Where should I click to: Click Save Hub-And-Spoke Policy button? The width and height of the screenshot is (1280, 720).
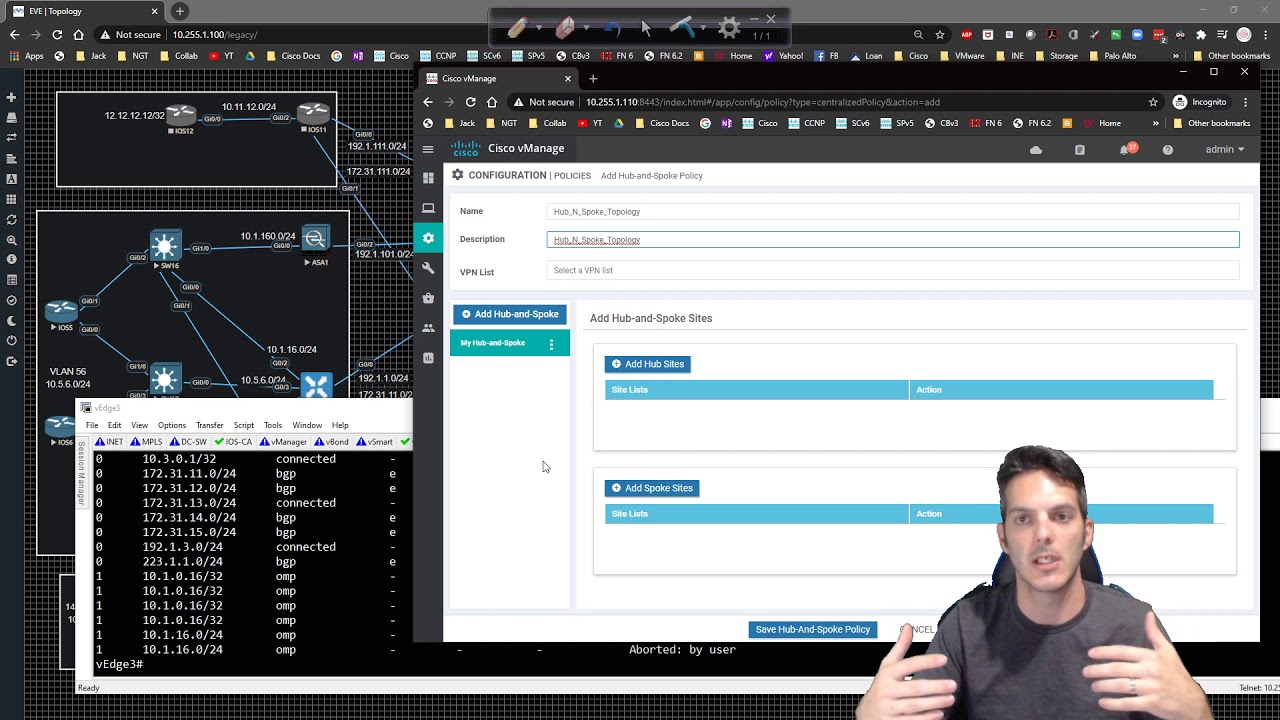[x=813, y=630]
